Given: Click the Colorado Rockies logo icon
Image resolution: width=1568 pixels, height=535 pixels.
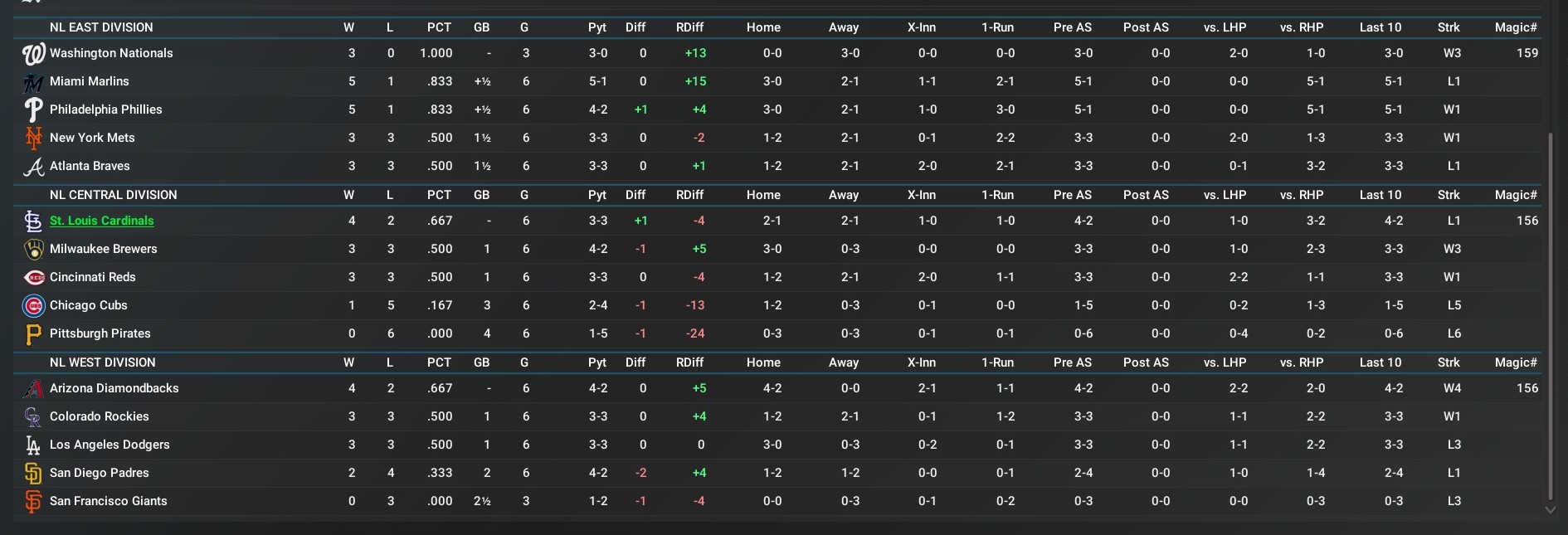Looking at the screenshot, I should point(33,417).
